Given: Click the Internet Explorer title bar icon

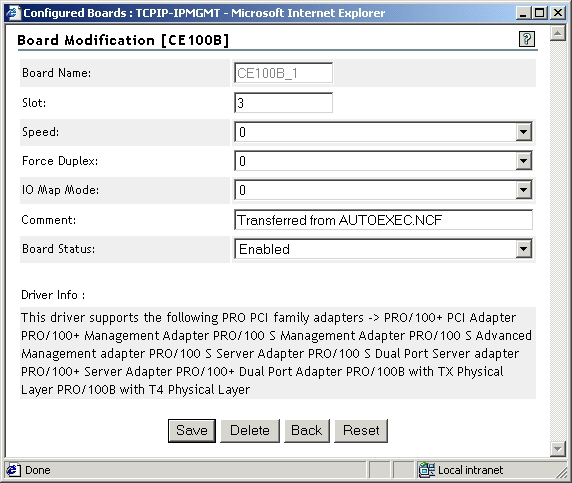Looking at the screenshot, I should pos(13,13).
